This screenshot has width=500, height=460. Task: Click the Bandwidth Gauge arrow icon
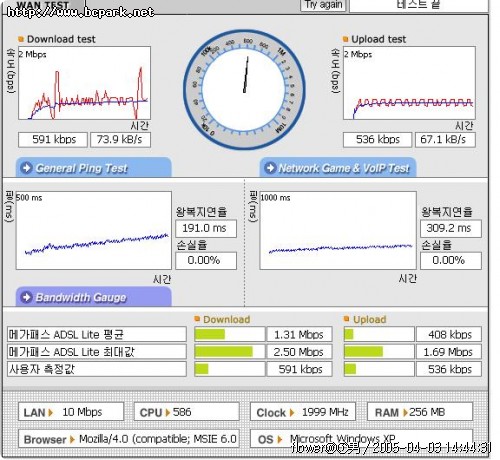26,297
